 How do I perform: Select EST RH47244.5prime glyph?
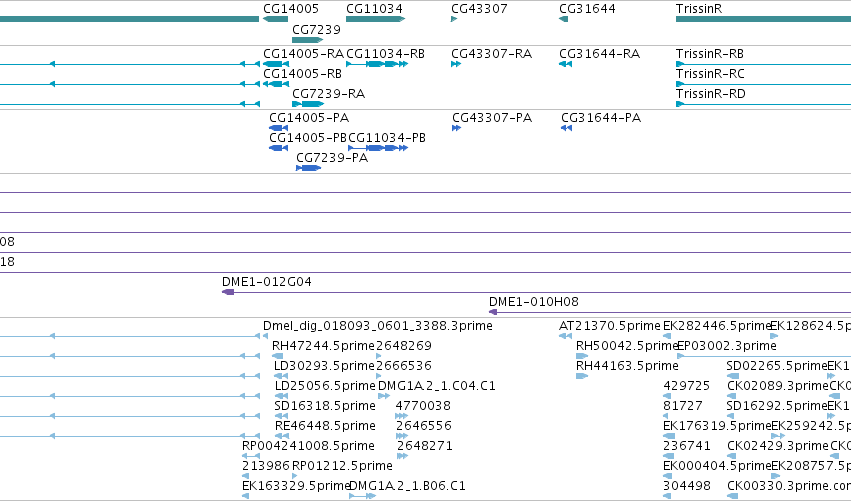click(x=277, y=356)
